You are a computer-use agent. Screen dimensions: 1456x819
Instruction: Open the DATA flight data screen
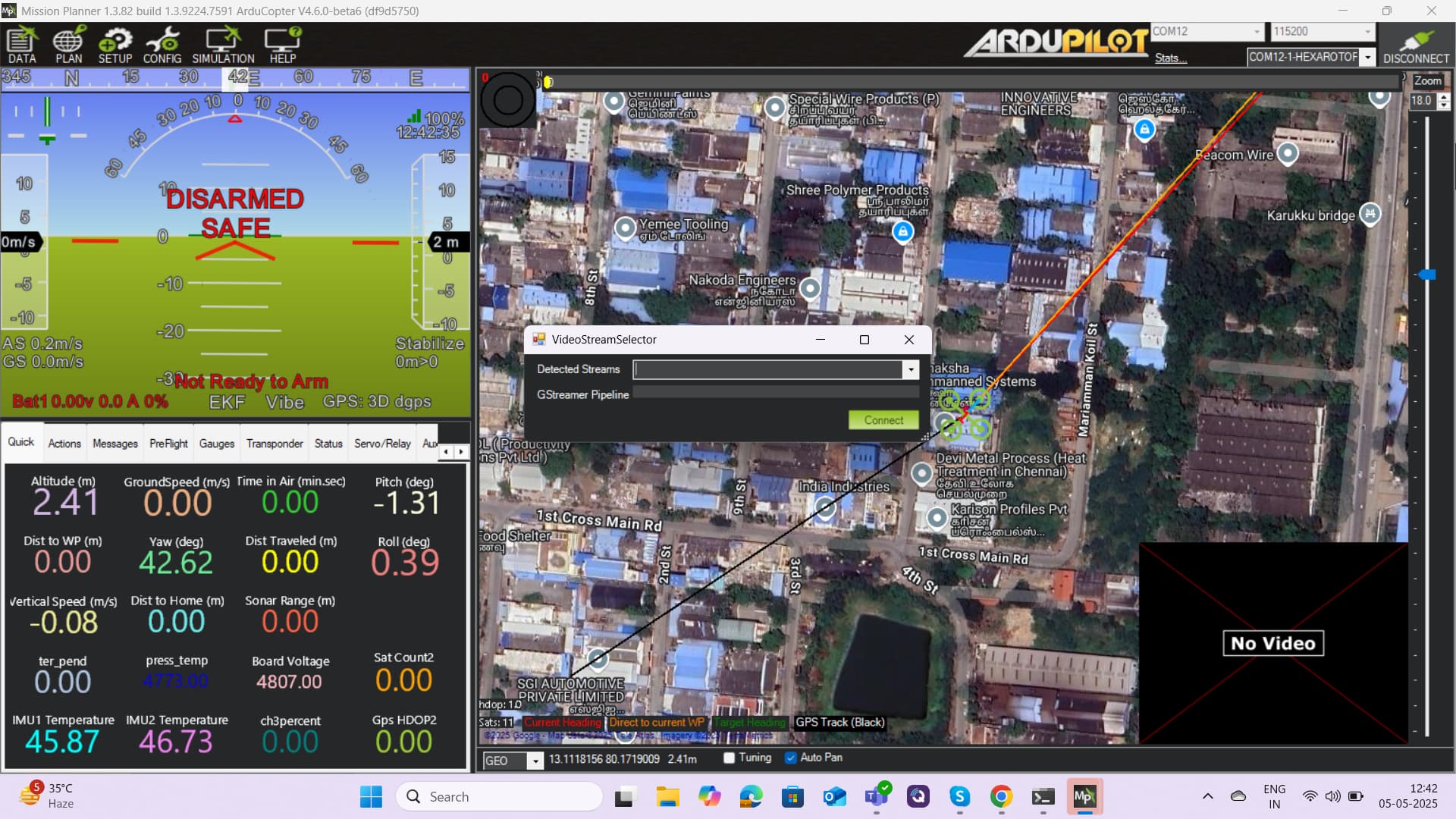(22, 45)
